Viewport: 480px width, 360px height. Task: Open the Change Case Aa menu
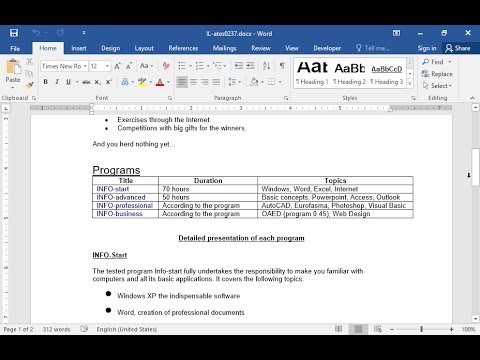coord(146,66)
